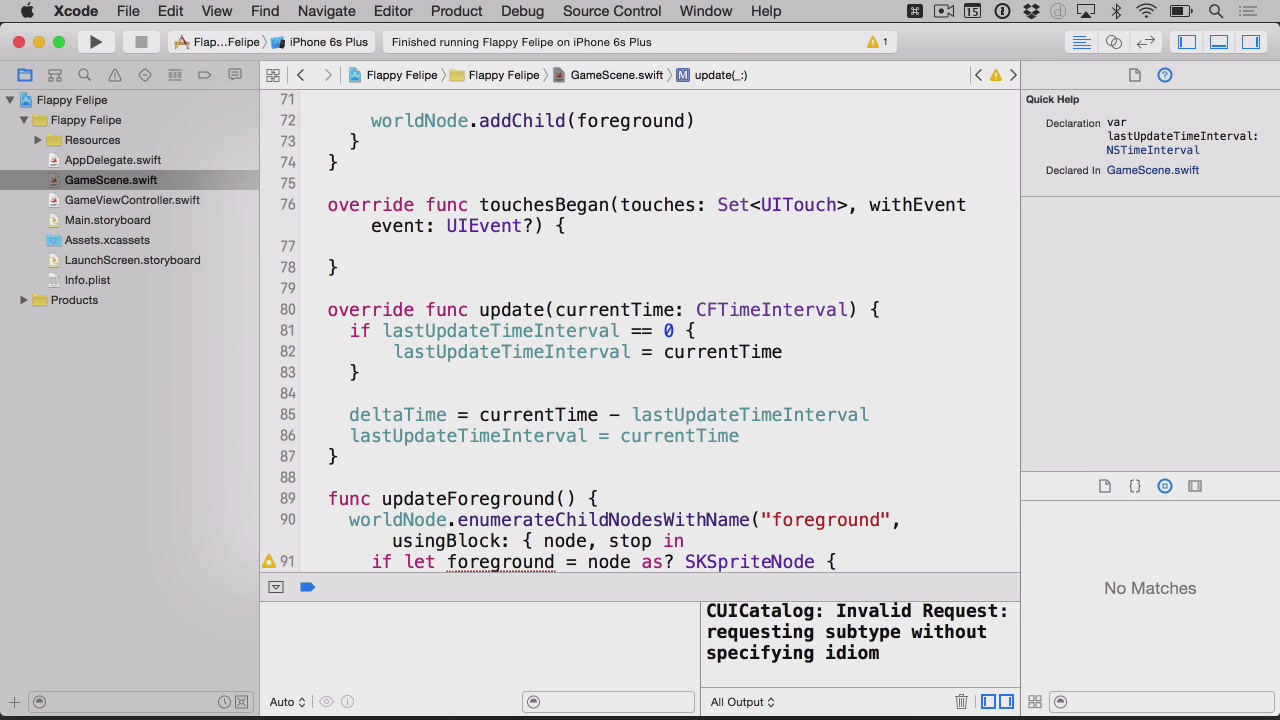The image size is (1280, 720).
Task: Toggle the Variables view in debug area
Action: point(988,702)
